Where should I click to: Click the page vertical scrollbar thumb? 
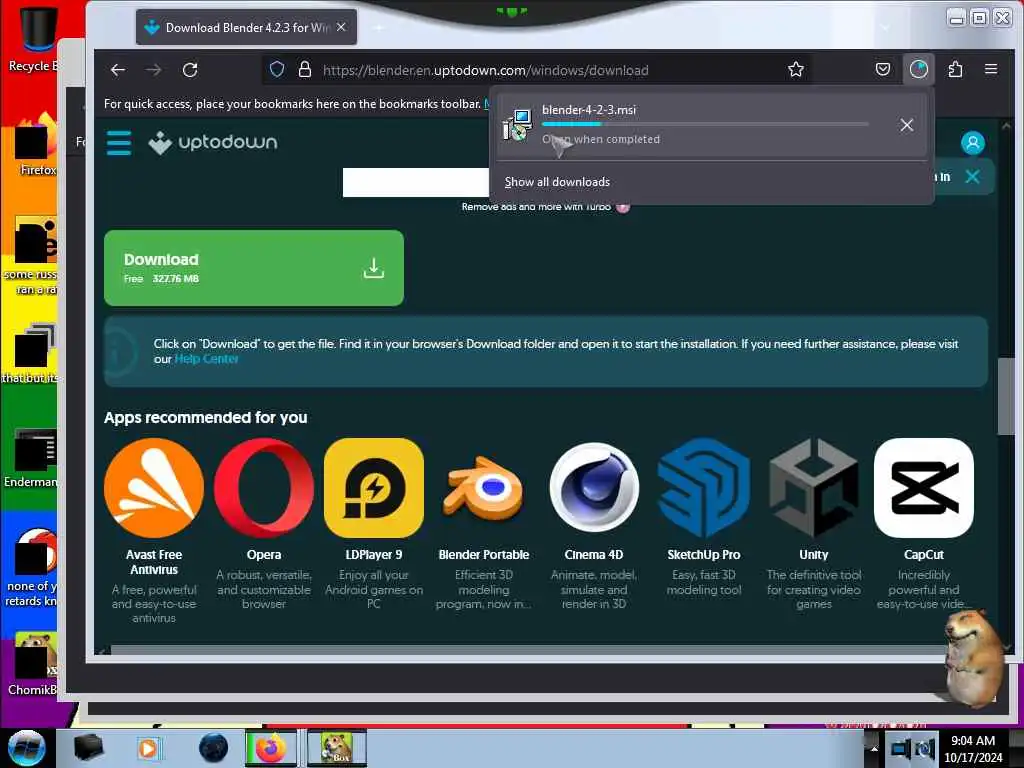coord(1005,396)
